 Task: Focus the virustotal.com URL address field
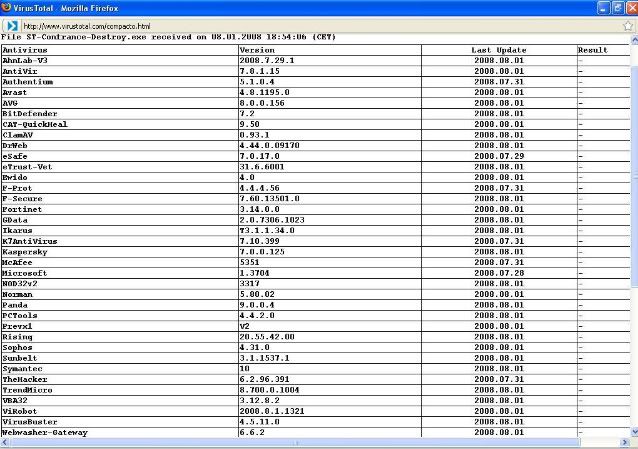tap(321, 26)
